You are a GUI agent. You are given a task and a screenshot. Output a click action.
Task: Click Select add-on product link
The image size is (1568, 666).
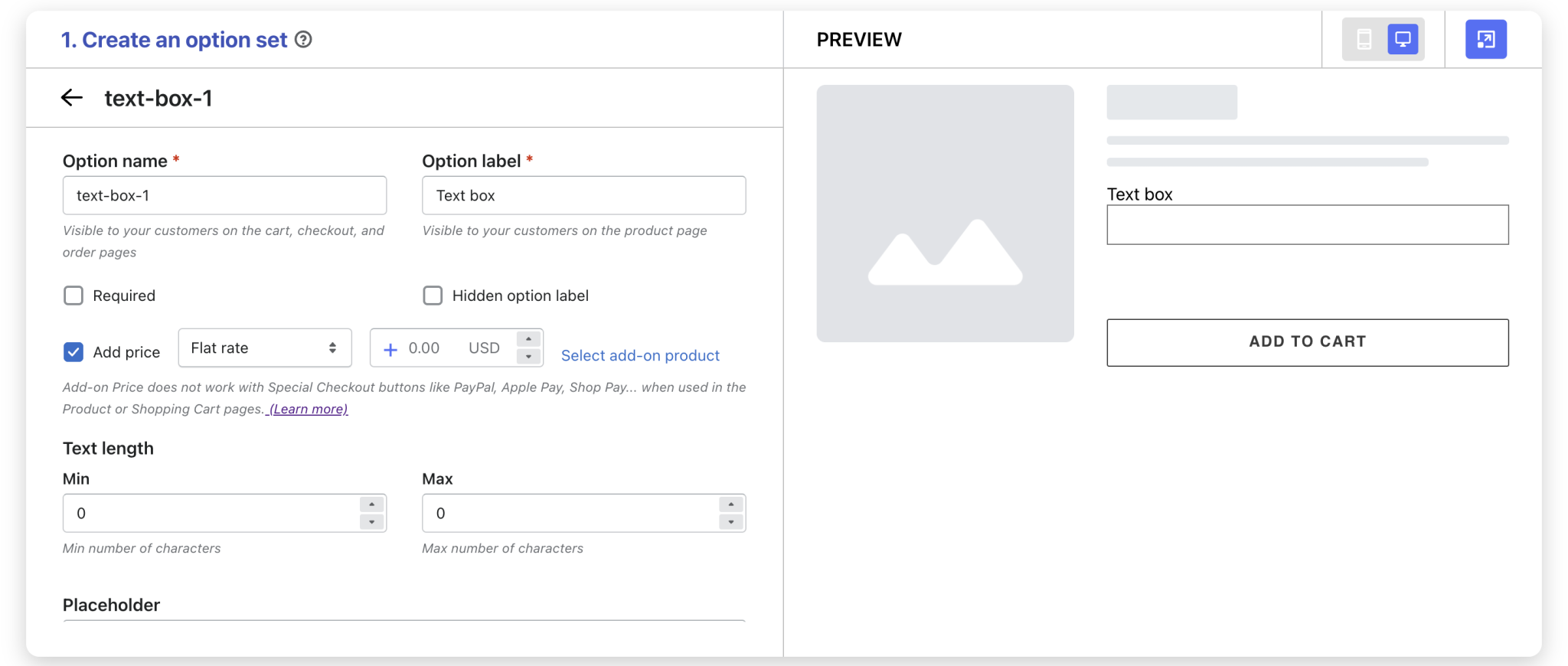tap(640, 355)
